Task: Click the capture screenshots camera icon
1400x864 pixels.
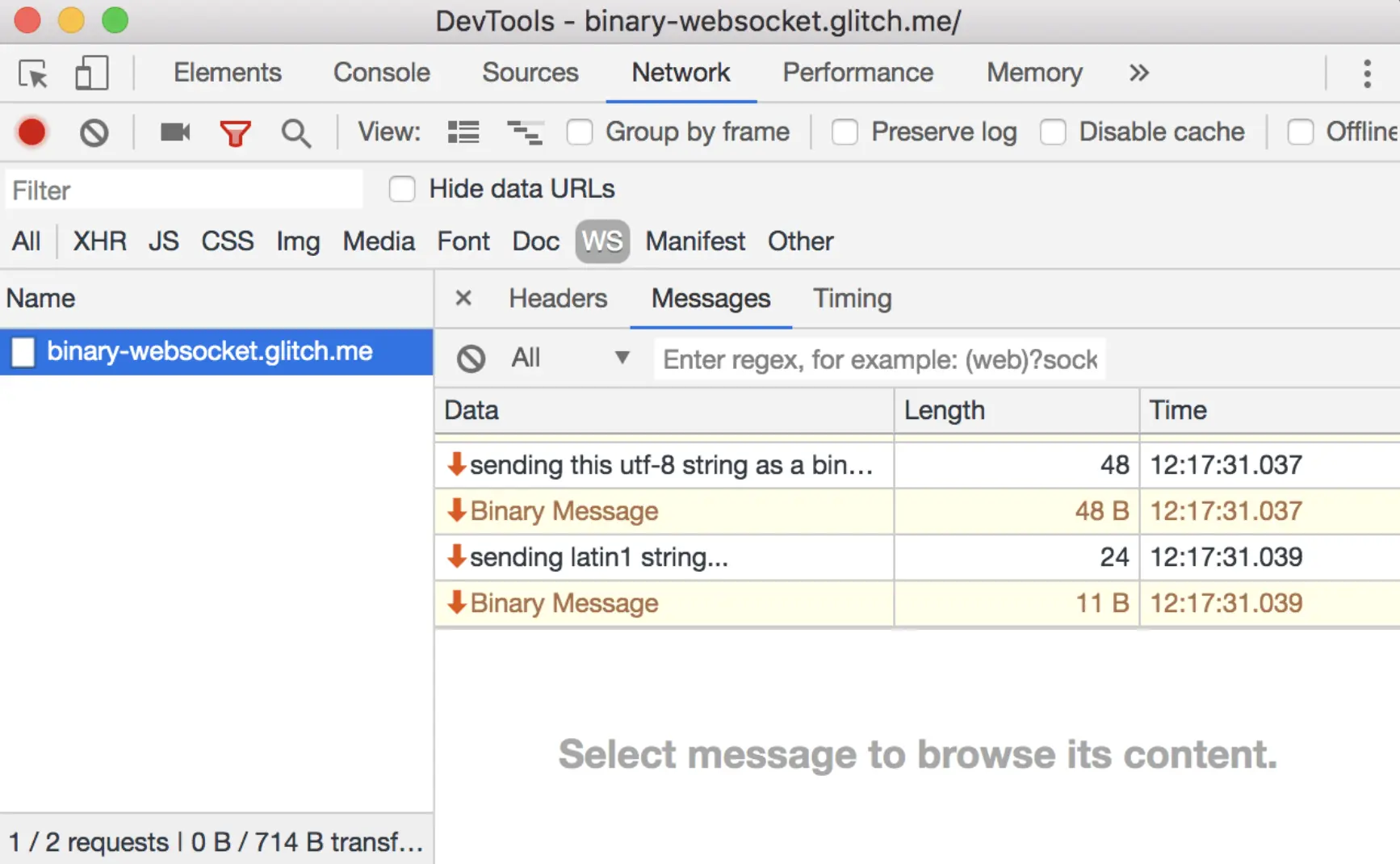Action: coord(174,132)
